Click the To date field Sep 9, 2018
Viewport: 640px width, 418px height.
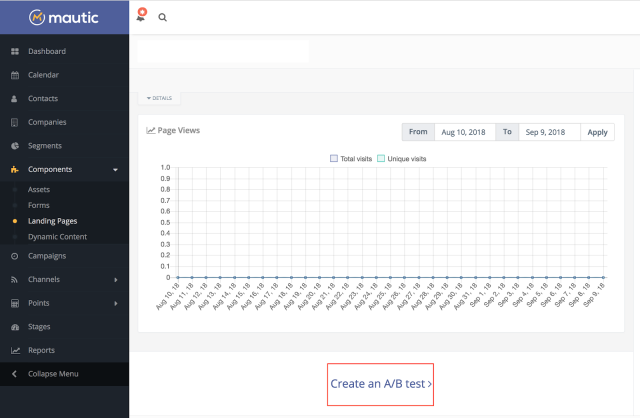549,132
